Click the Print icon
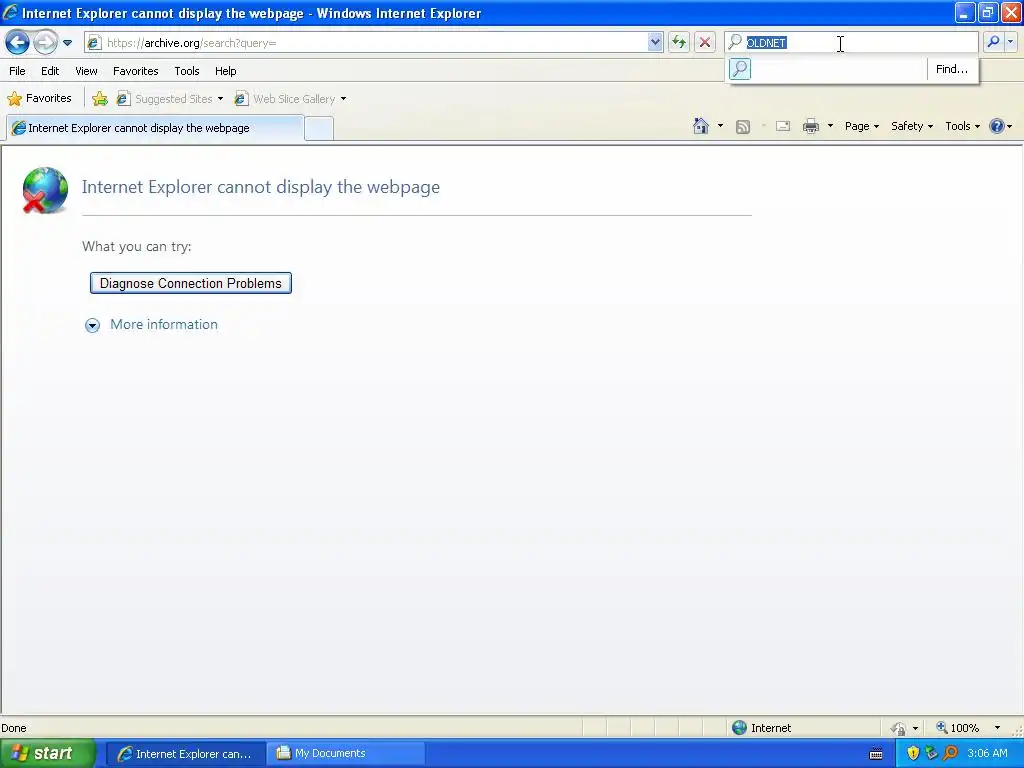The image size is (1024, 768). (x=810, y=126)
